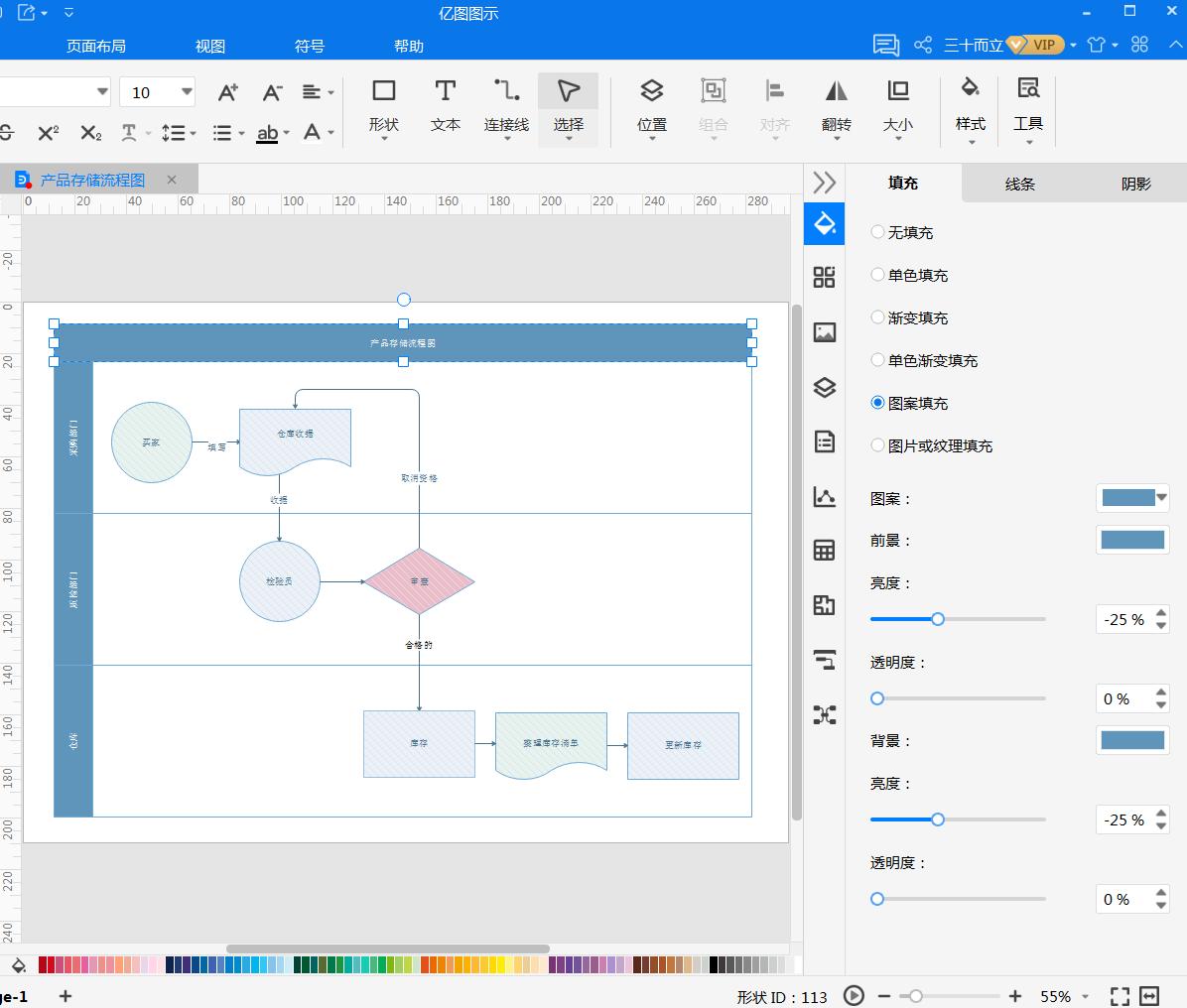Select the No Fill (无填充) radio option
Screen dimensions: 1187x1008
(x=877, y=232)
